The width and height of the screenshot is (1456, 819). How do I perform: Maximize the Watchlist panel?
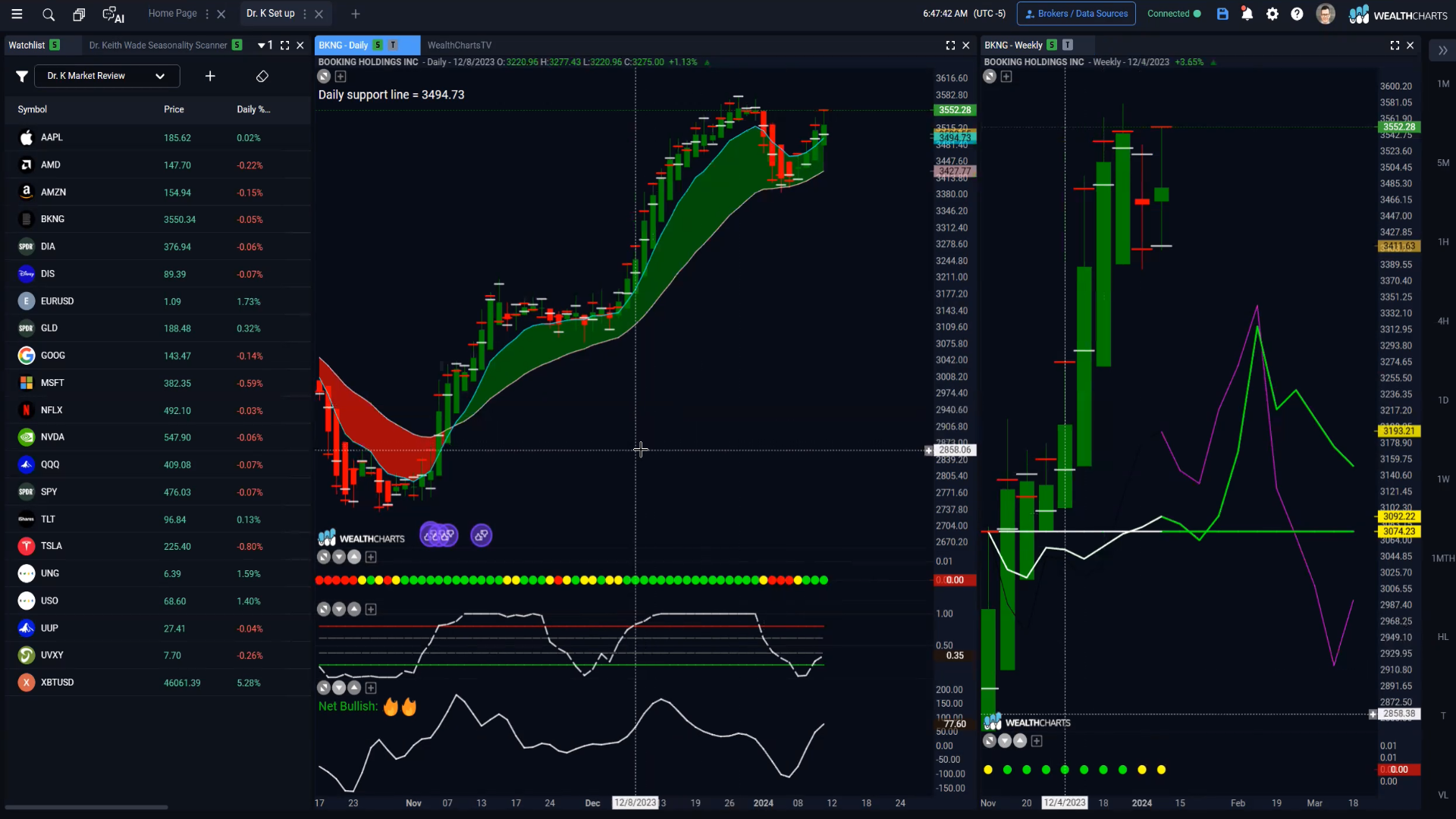pyautogui.click(x=285, y=45)
